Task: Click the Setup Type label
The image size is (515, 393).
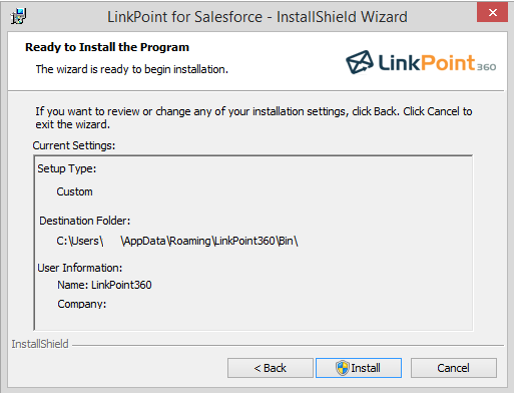Action: [x=67, y=169]
